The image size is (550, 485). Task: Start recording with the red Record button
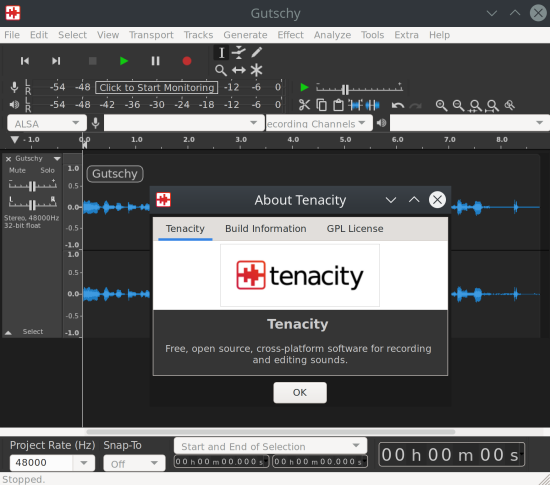coord(187,61)
